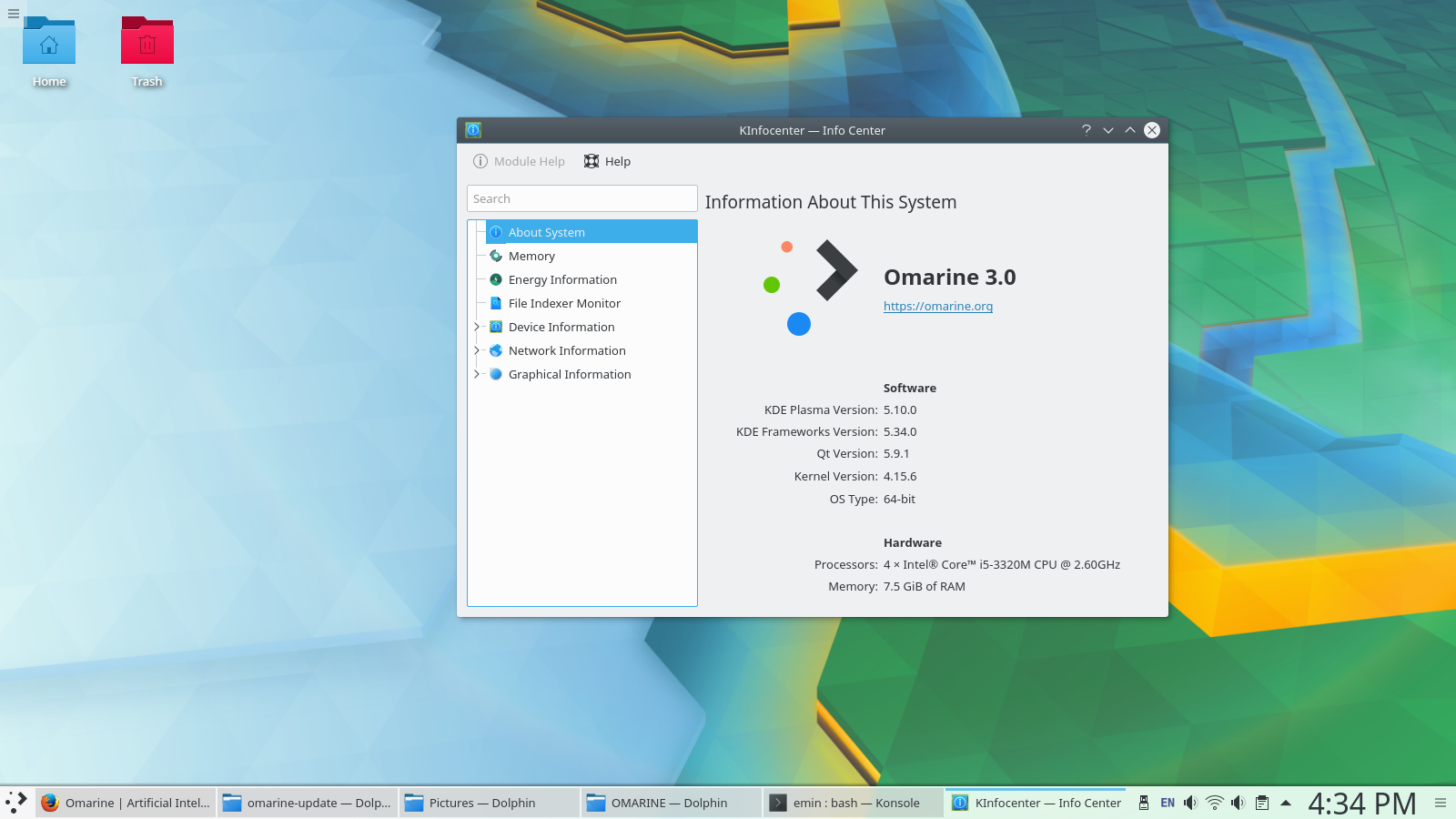Open the Home folder desktop icon
This screenshot has height=819, width=1456.
[49, 41]
